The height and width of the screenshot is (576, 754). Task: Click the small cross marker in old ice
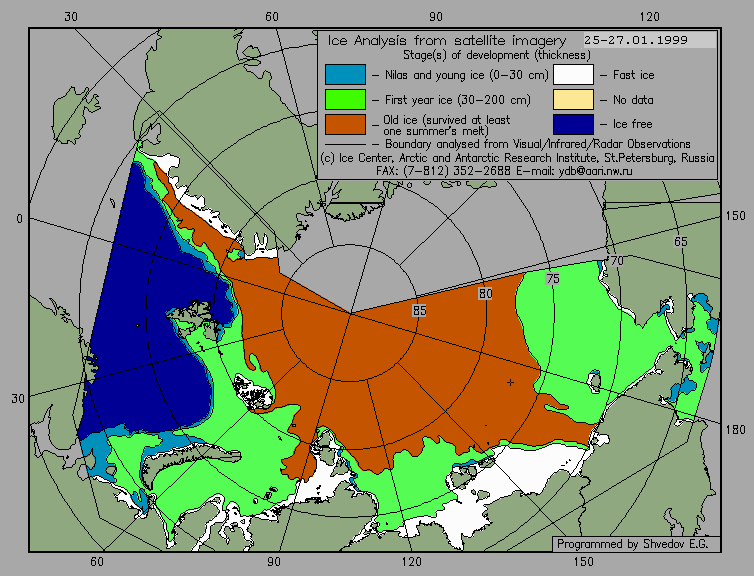(510, 383)
